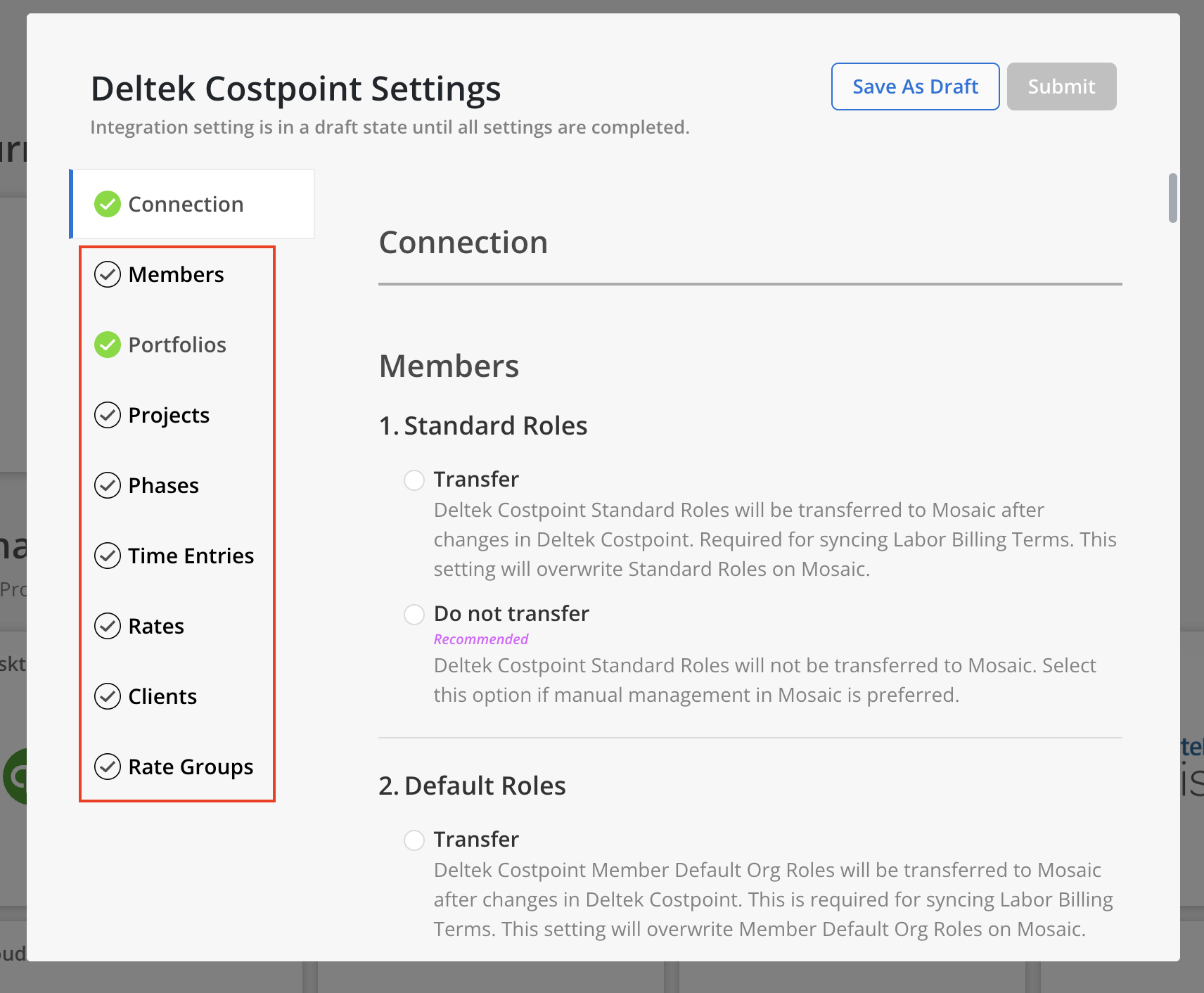
Task: Click the checkmark icon beside Phases
Action: click(x=108, y=485)
